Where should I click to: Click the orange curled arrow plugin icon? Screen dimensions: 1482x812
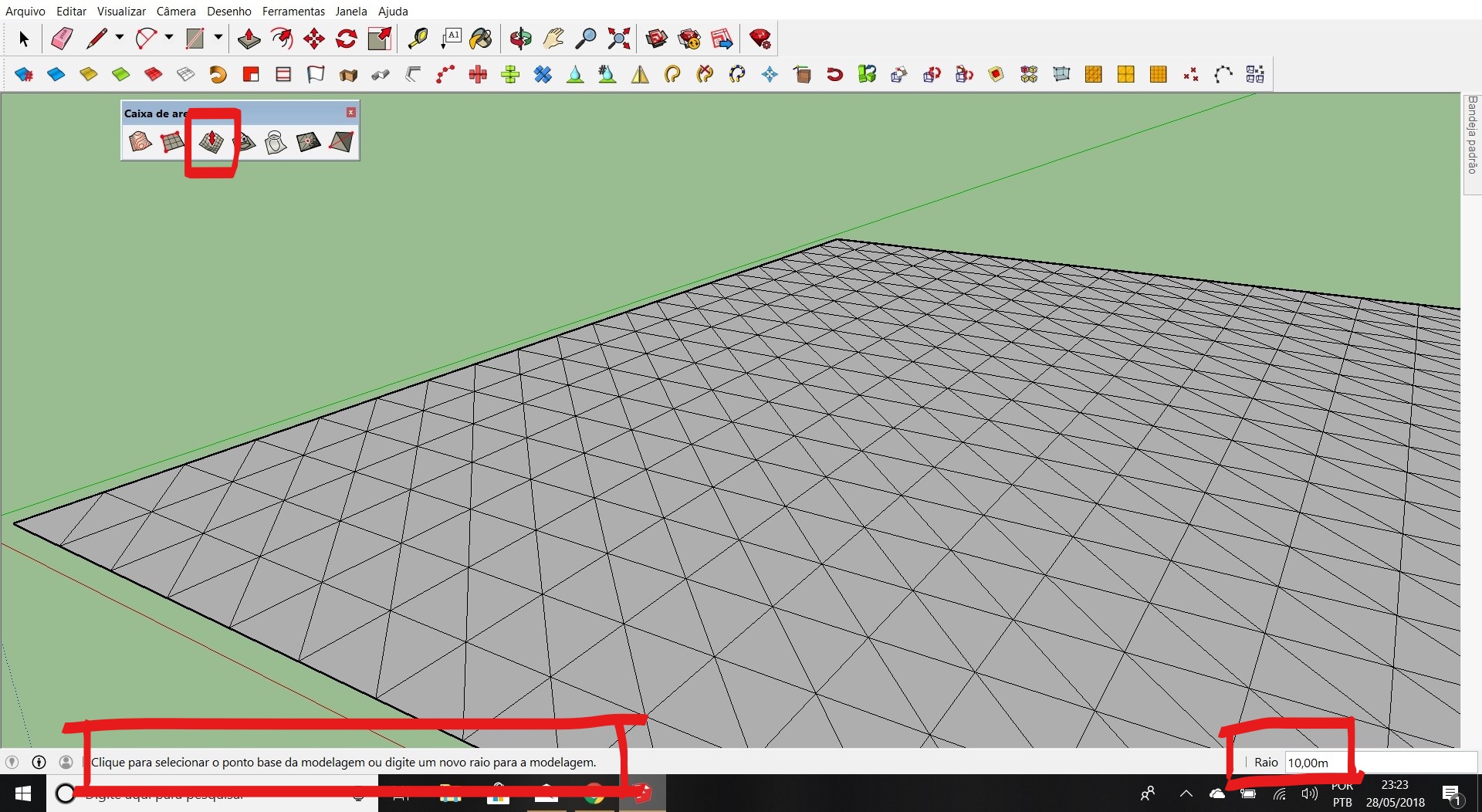coord(218,74)
